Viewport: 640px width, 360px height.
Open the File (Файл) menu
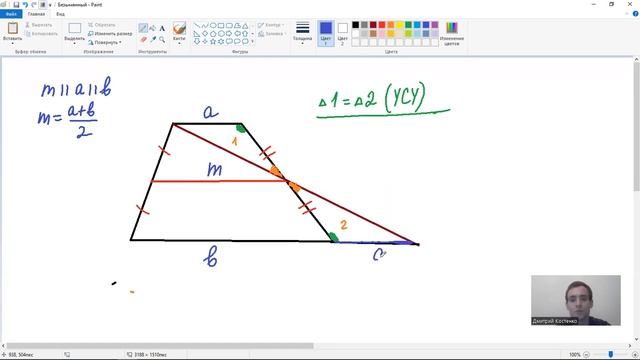(11, 14)
